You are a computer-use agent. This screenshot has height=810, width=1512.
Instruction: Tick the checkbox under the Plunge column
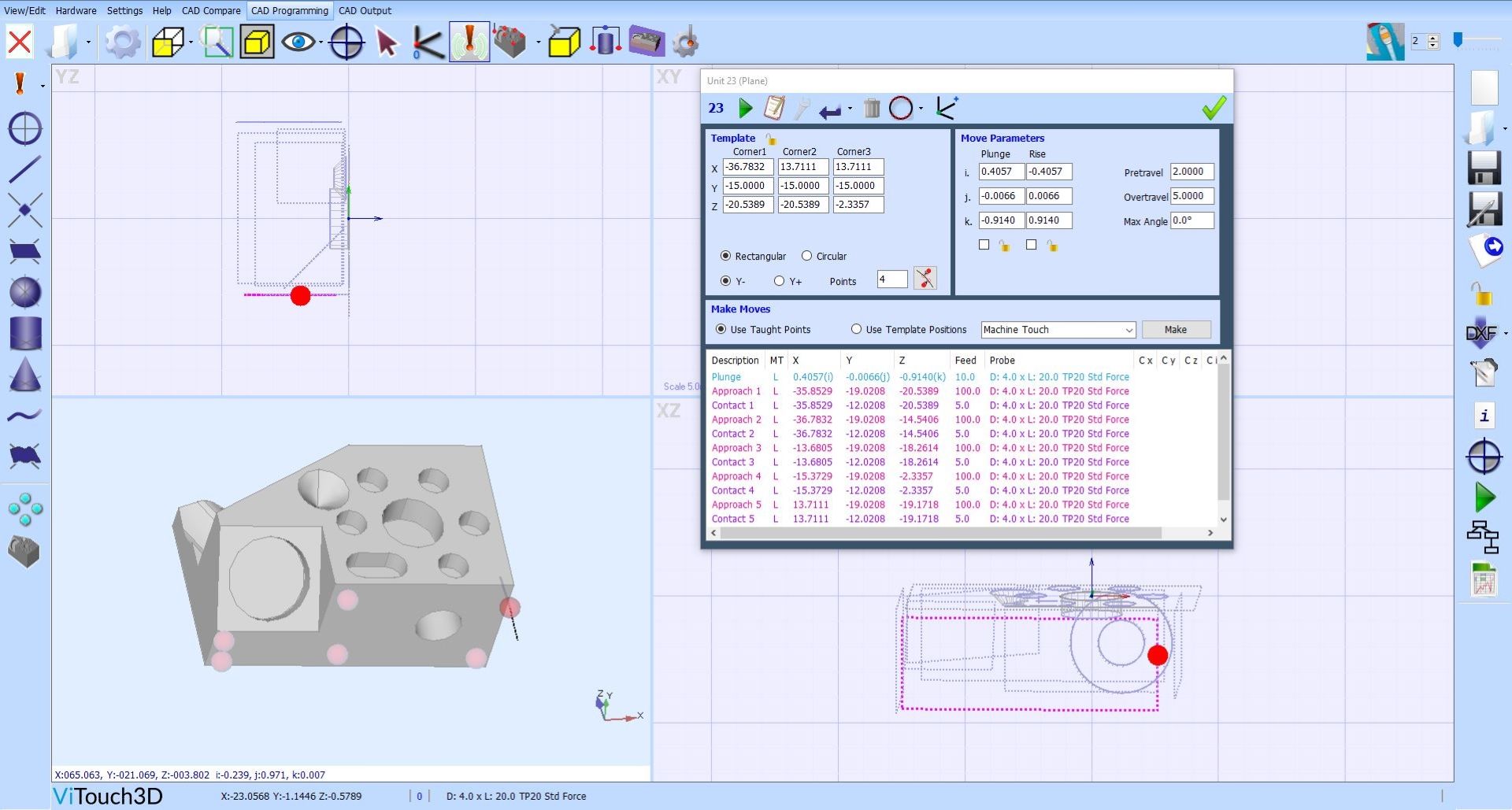(984, 245)
